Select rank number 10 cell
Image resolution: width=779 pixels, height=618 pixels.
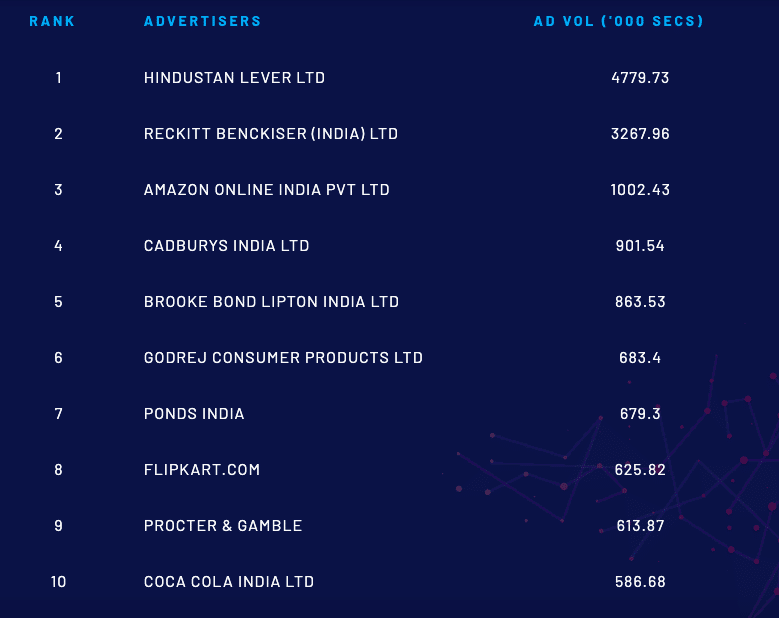pos(59,582)
